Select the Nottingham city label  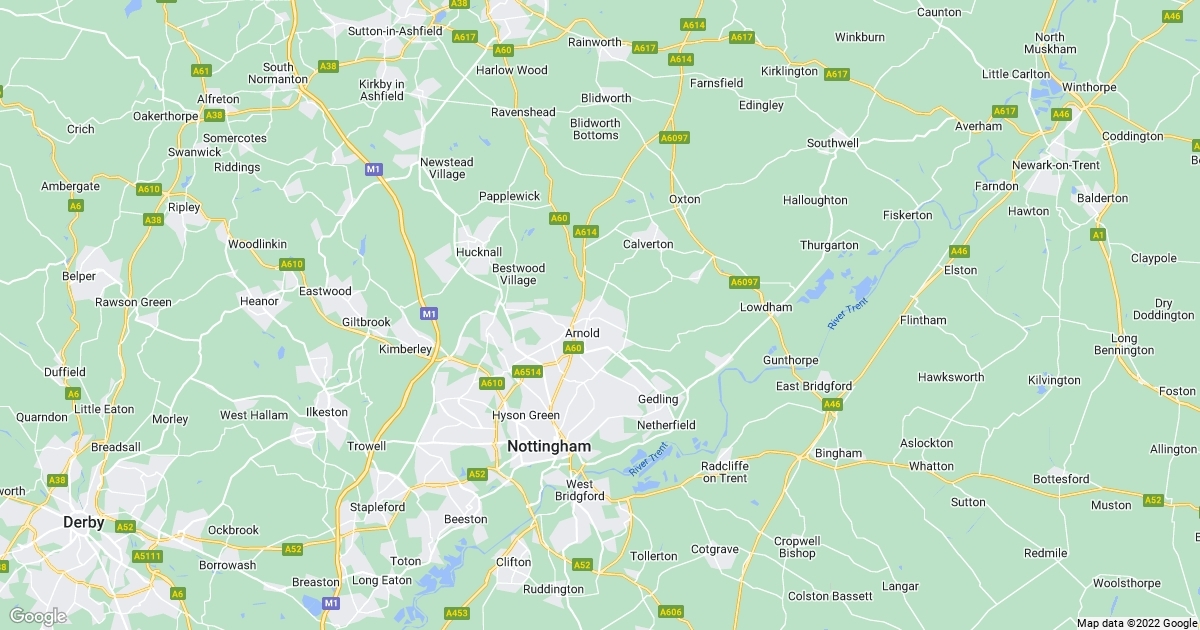[549, 446]
